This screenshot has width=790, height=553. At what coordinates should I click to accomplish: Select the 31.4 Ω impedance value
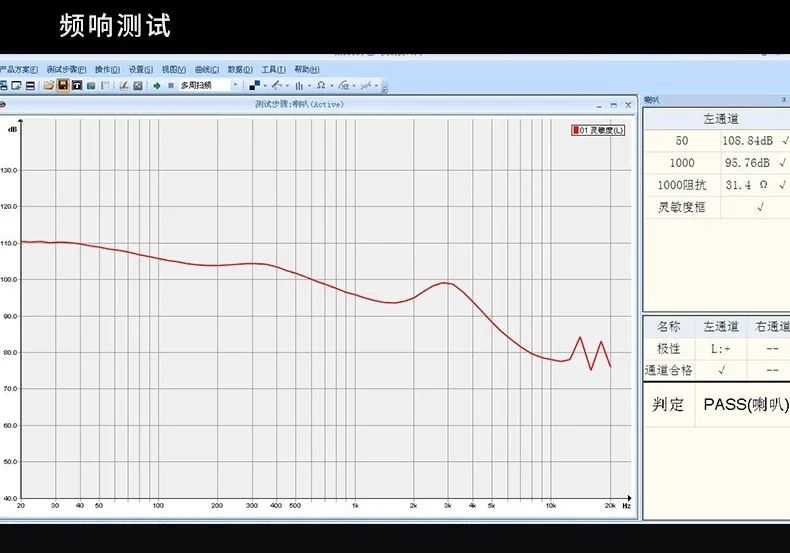[747, 185]
